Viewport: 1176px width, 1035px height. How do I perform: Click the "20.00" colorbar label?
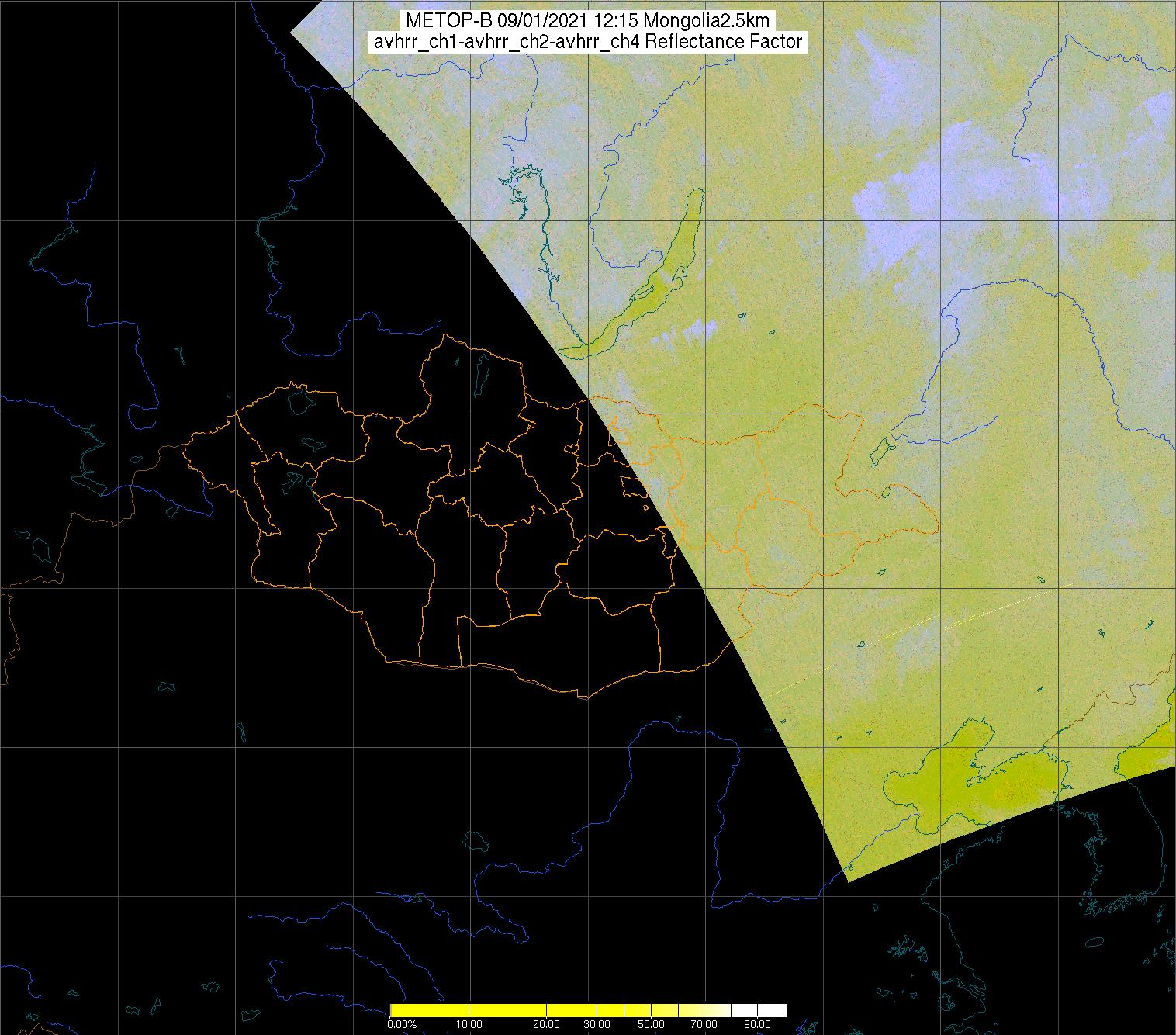(547, 1025)
